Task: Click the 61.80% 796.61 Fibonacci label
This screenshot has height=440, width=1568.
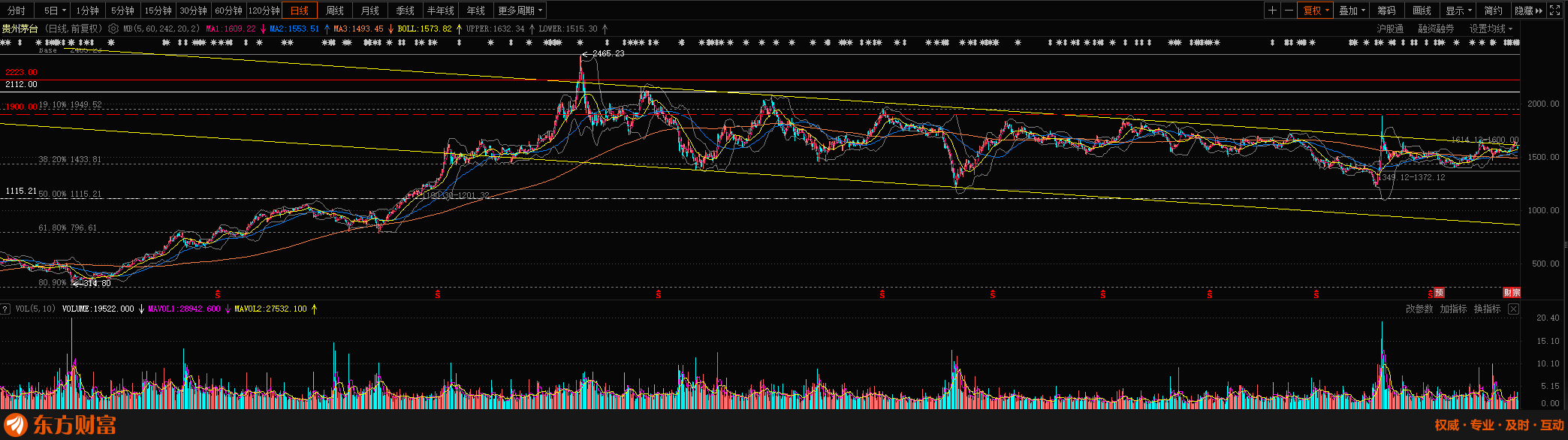Action: point(68,228)
